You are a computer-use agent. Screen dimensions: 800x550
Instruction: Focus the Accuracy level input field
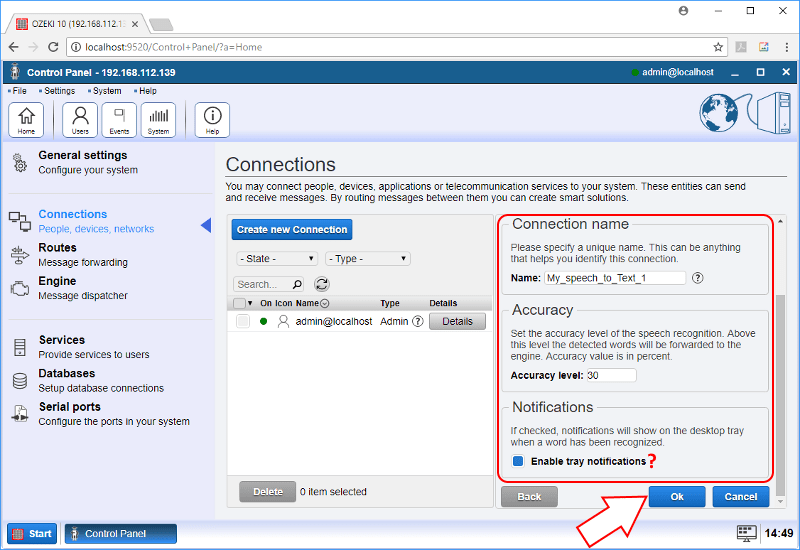click(x=611, y=376)
